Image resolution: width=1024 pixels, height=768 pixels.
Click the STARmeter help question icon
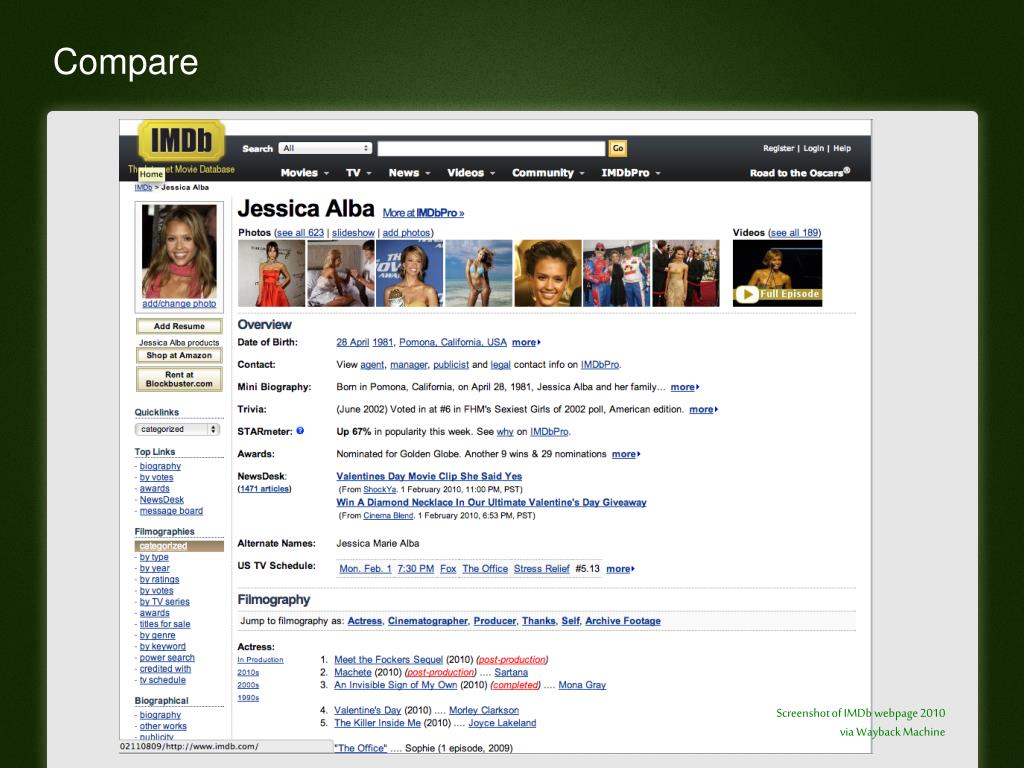[300, 431]
